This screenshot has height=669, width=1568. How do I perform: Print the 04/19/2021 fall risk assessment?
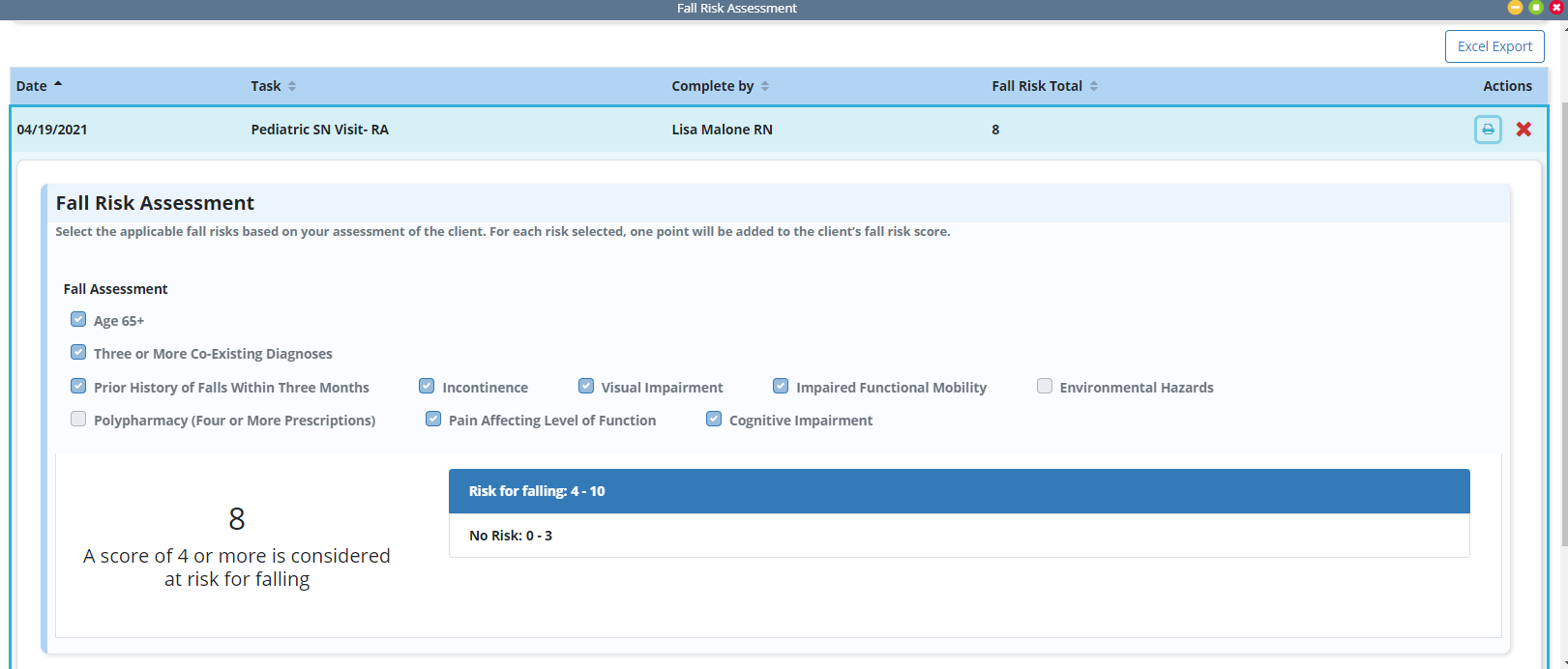coord(1488,130)
